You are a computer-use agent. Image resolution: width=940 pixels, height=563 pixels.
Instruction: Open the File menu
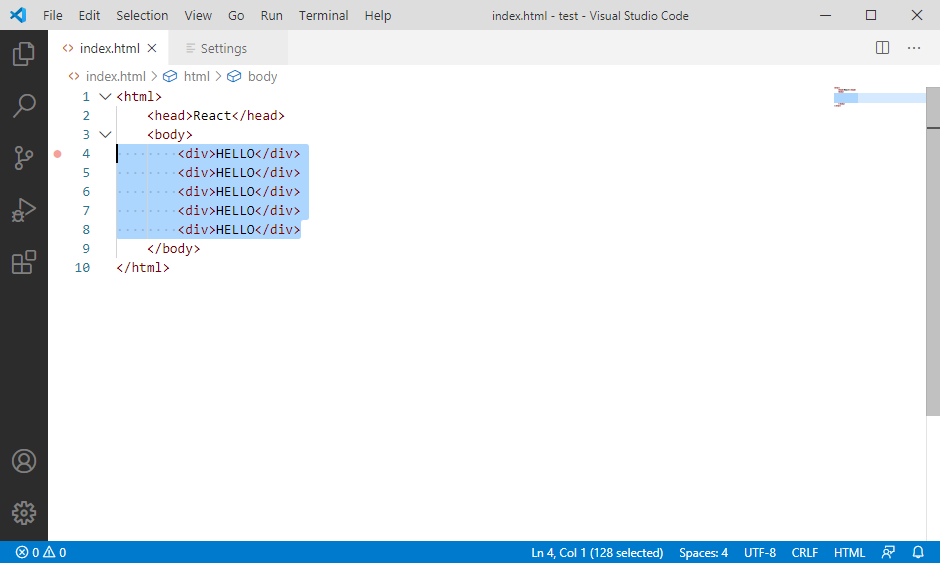click(53, 16)
